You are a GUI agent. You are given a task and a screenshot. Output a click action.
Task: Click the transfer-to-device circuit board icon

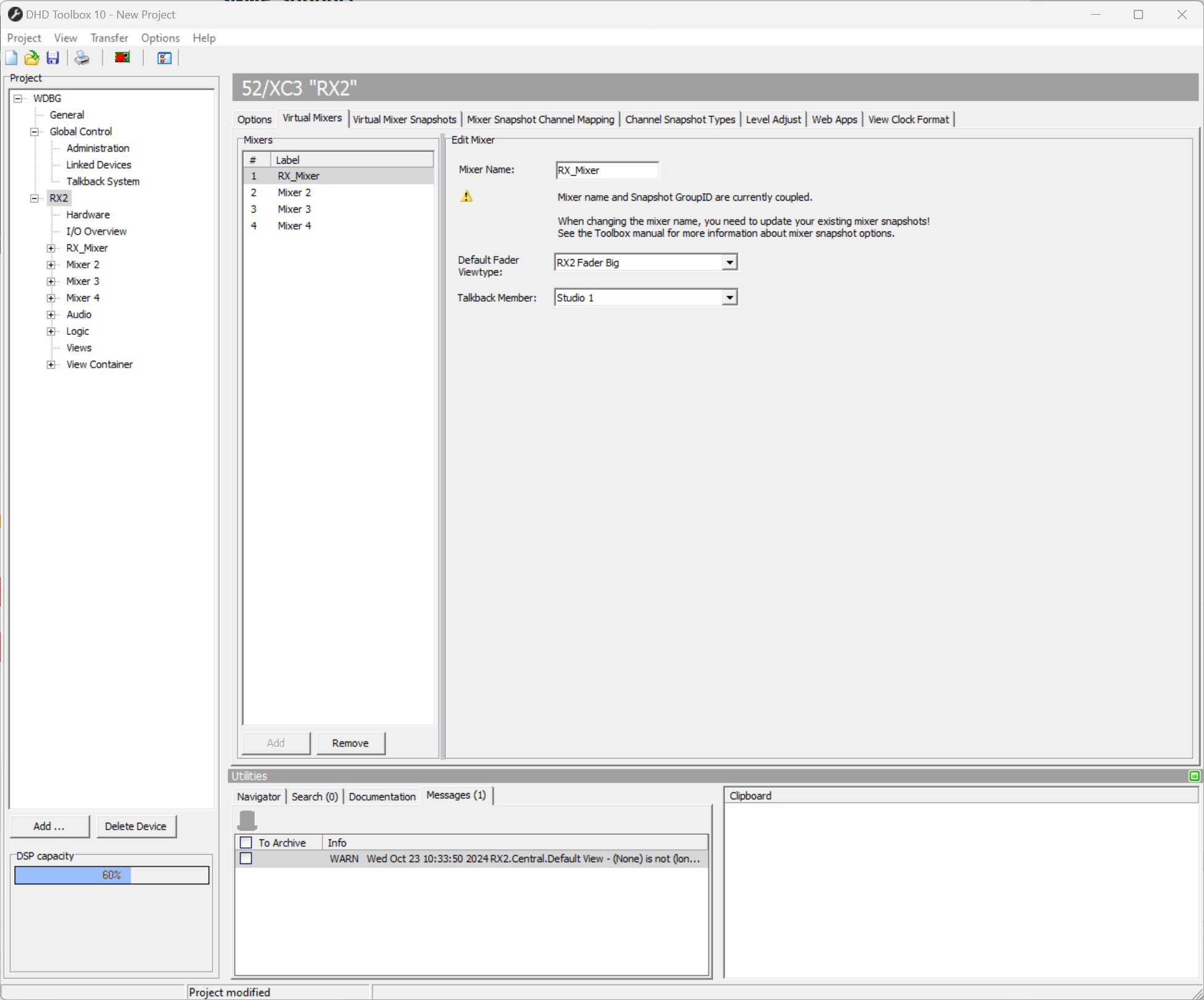(x=122, y=58)
